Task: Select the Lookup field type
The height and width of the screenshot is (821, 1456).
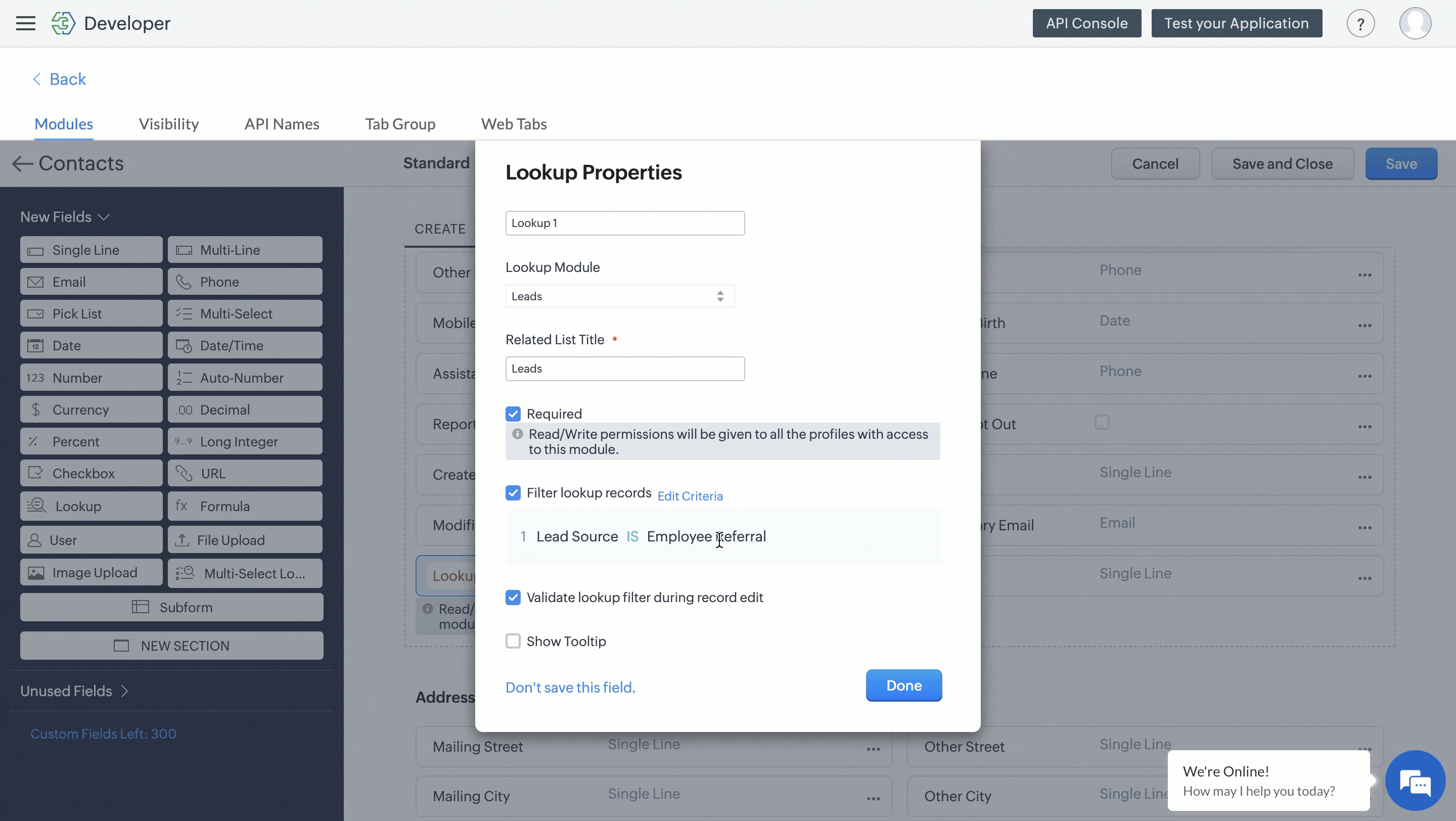Action: pyautogui.click(x=91, y=506)
